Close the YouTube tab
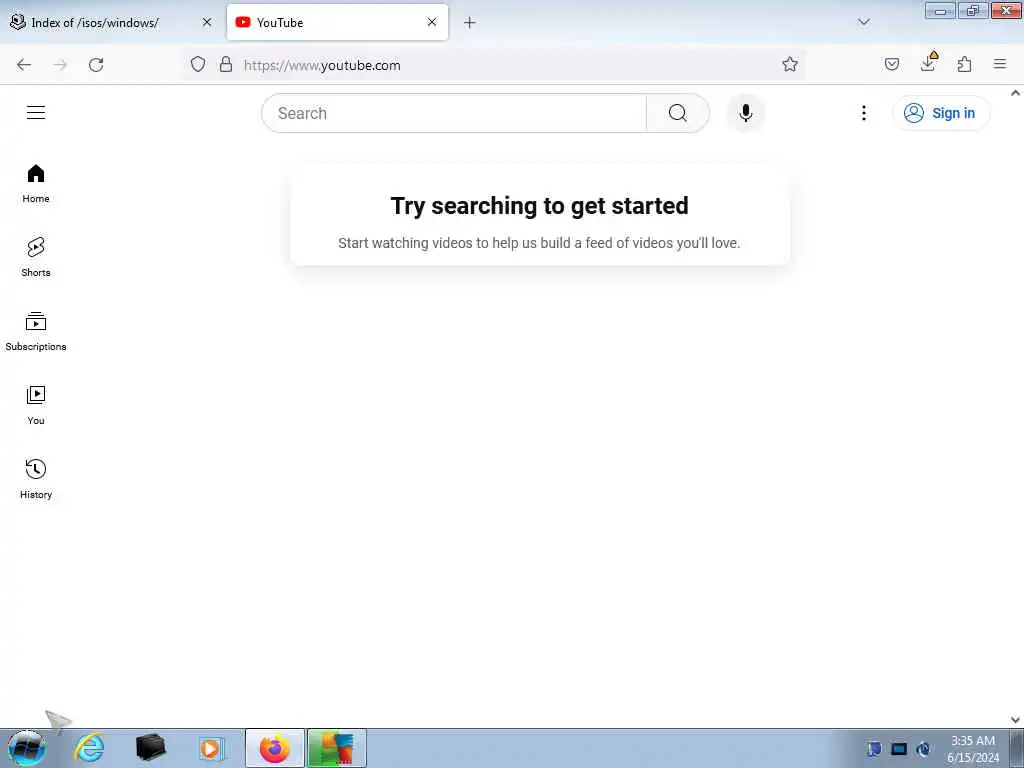This screenshot has width=1024, height=768. click(x=432, y=22)
